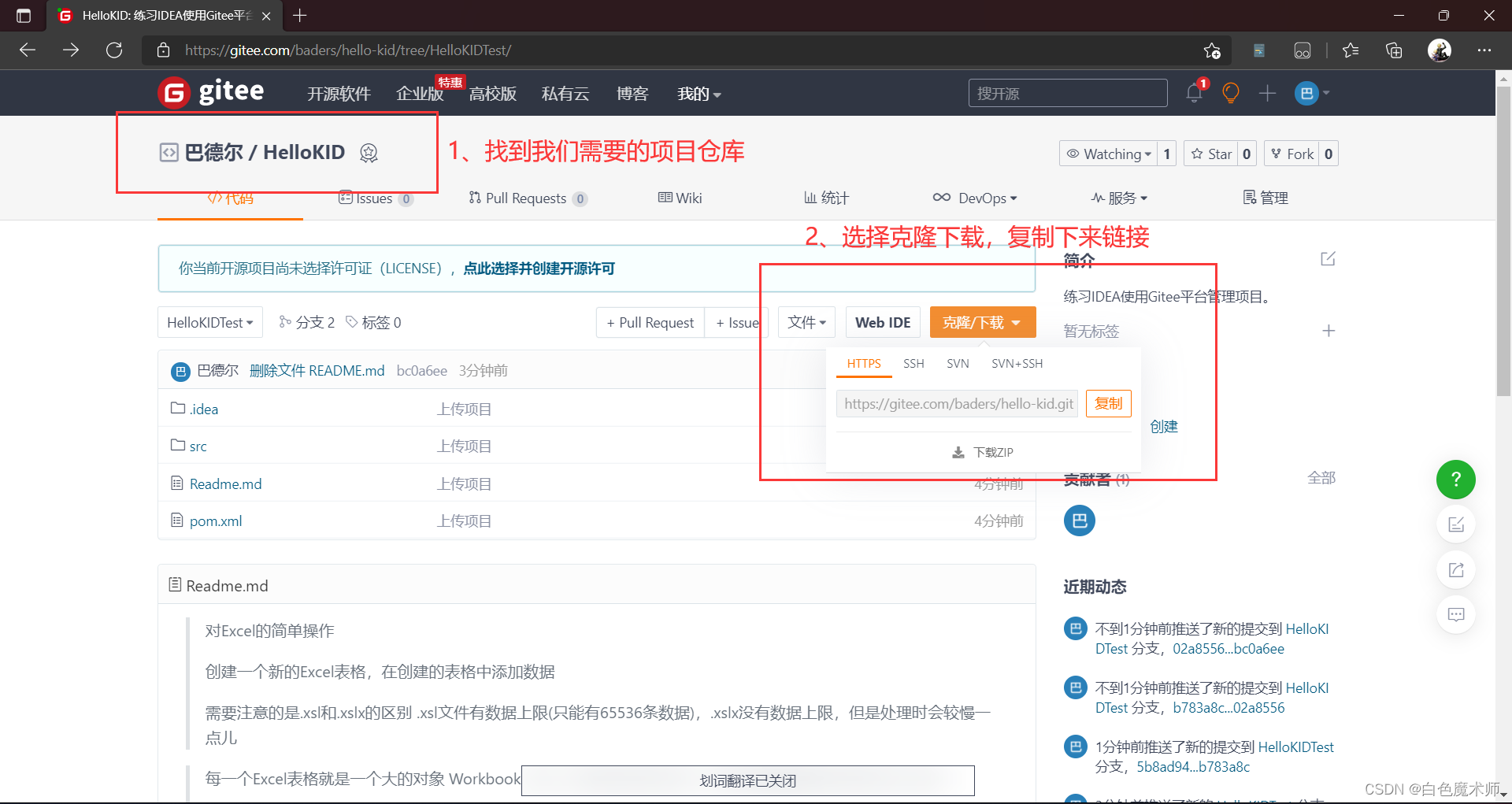The height and width of the screenshot is (804, 1512).
Task: Click 点此选择并创建开源许可 link
Action: 539,269
